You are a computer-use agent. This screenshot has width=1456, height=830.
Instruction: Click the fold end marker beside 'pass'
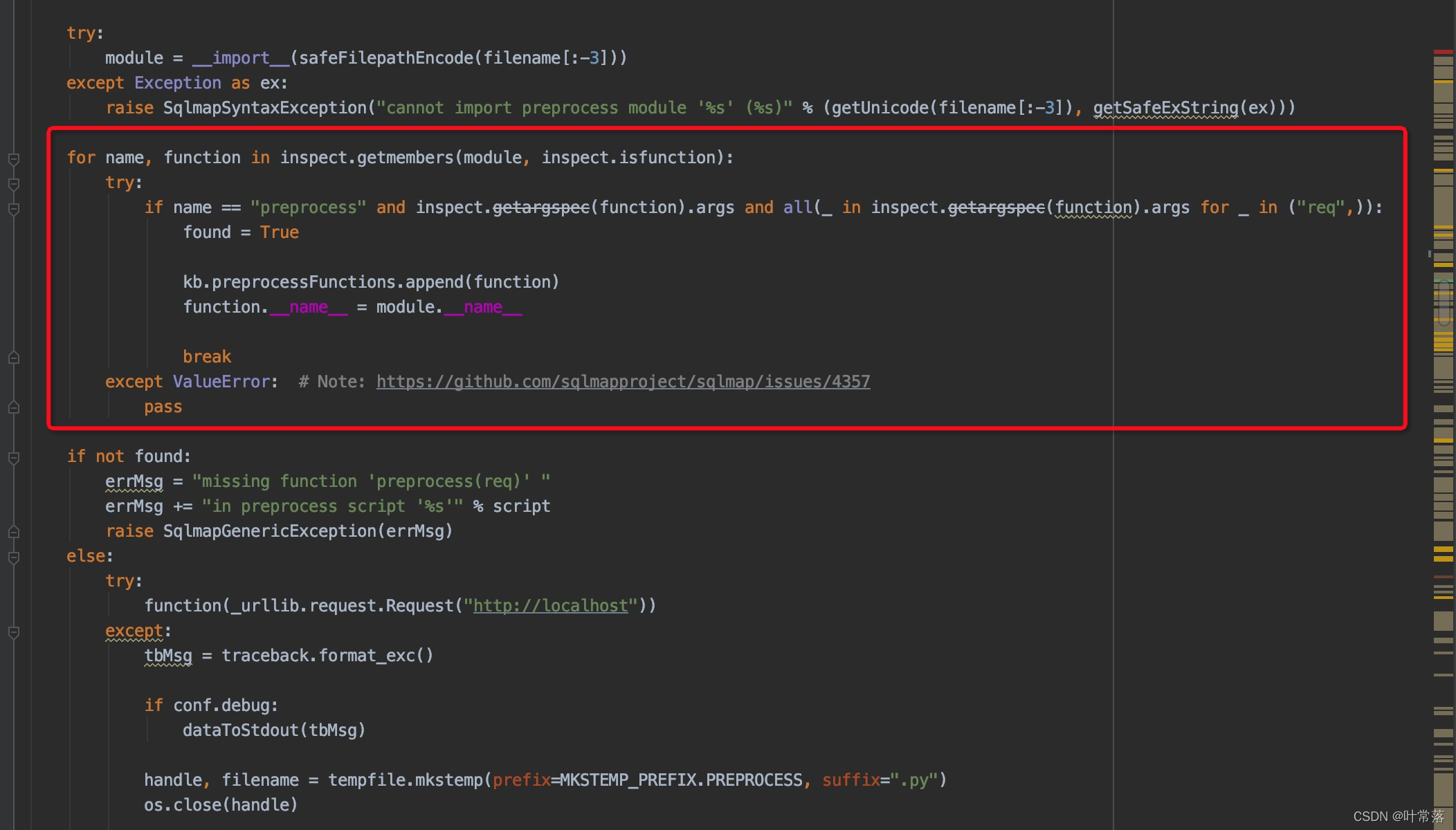13,407
